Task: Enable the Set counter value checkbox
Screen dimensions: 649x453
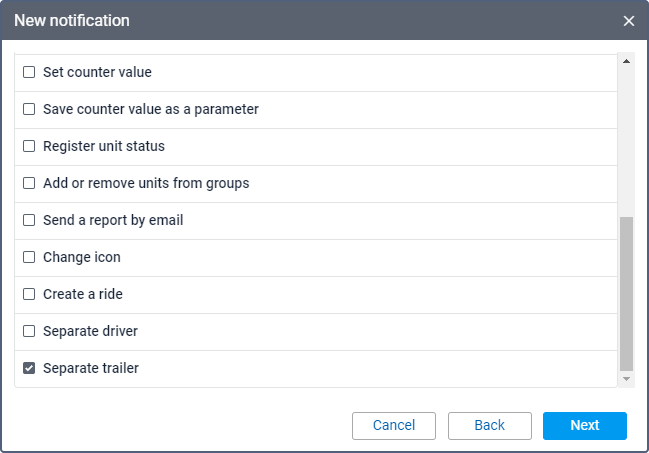Action: coord(29,72)
